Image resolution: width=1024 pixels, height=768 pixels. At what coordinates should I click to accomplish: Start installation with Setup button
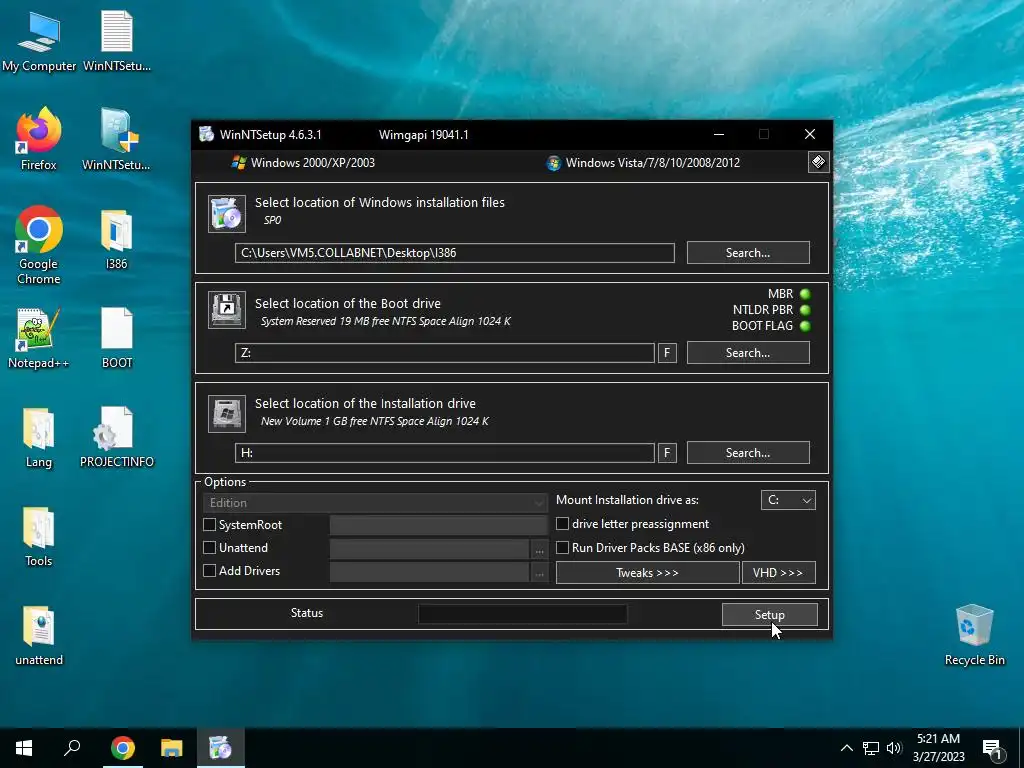[x=769, y=615]
